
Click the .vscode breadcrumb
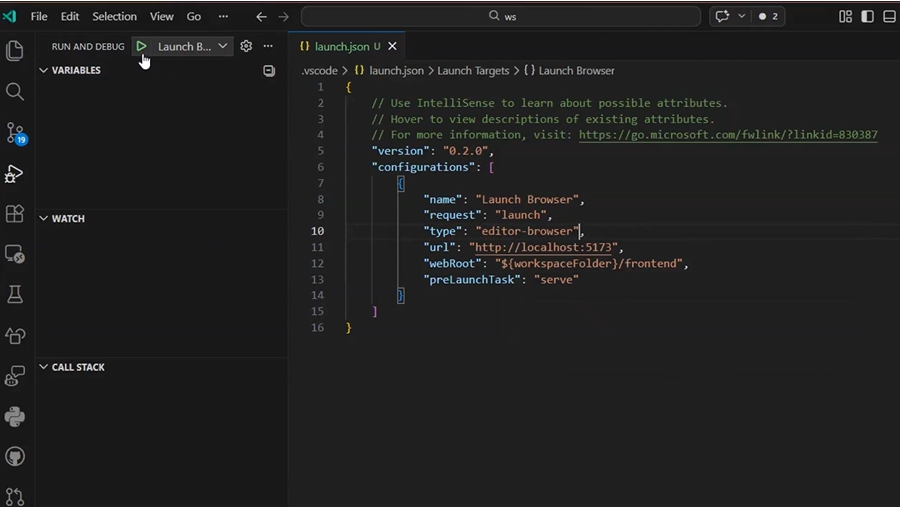(x=320, y=71)
